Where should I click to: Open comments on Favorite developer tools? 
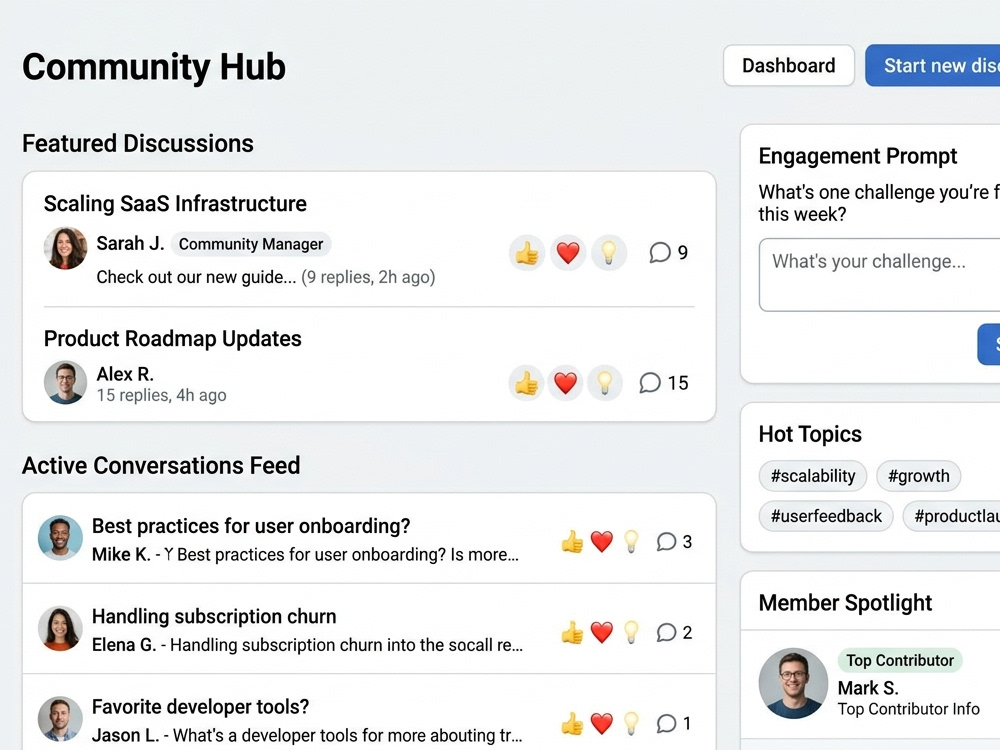pyautogui.click(x=674, y=723)
